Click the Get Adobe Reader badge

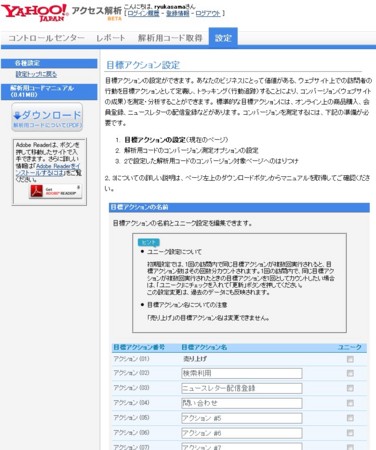pyautogui.click(x=55, y=191)
